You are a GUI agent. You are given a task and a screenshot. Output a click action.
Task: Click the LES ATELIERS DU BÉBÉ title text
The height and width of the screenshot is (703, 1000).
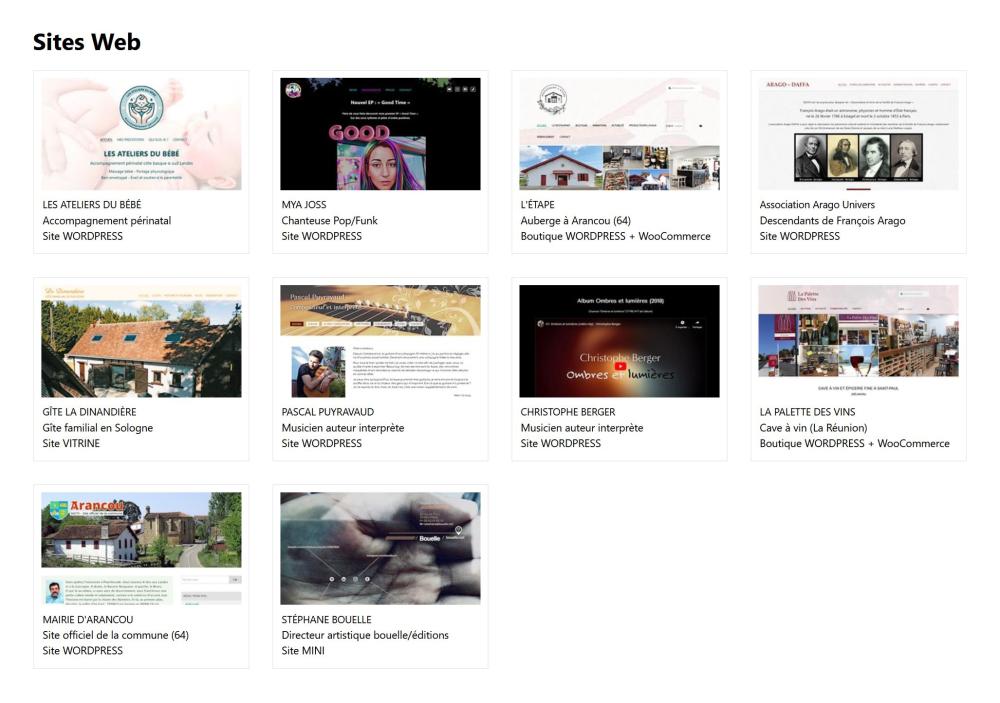point(92,205)
